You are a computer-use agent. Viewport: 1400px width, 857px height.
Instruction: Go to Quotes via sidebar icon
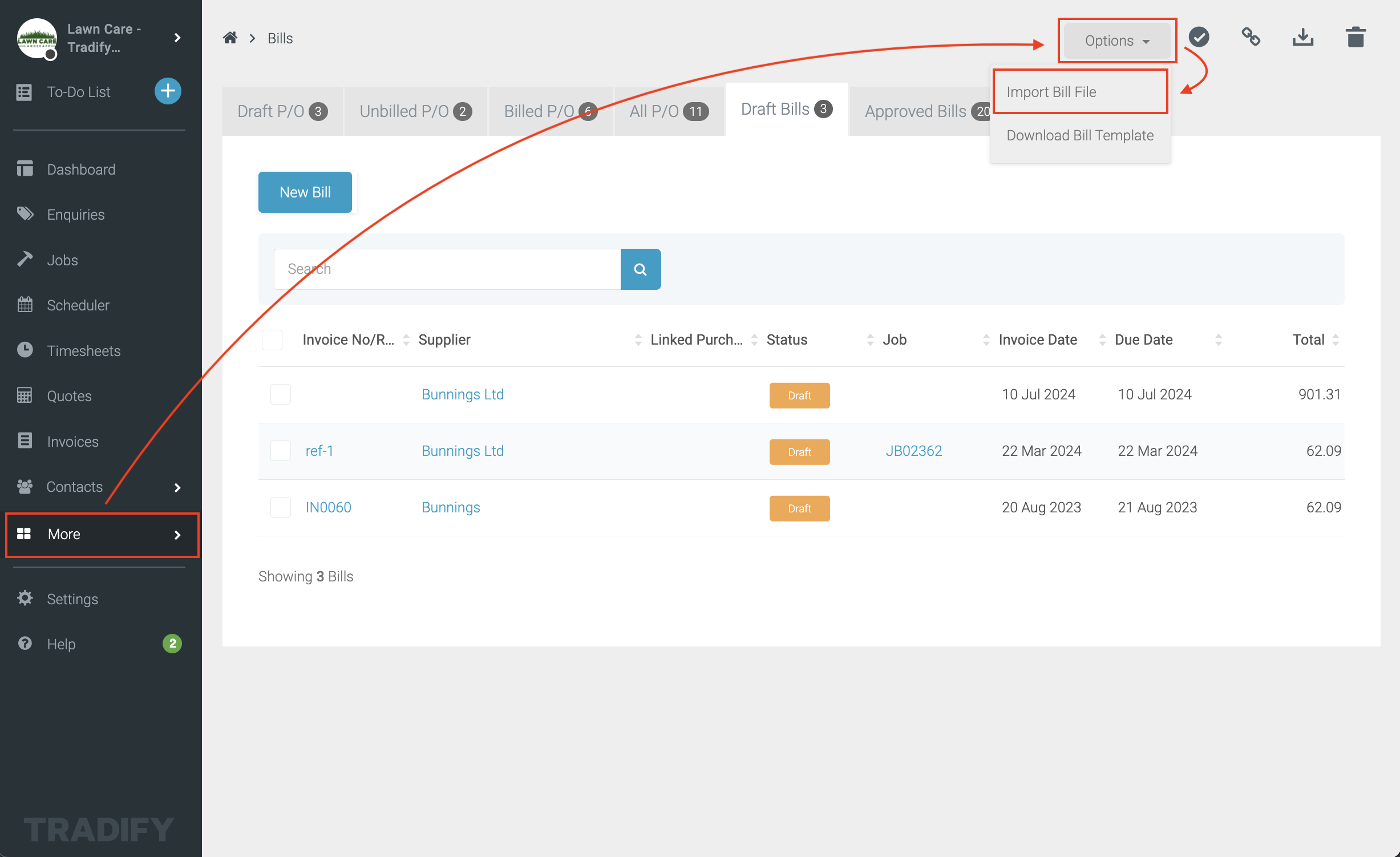pyautogui.click(x=68, y=395)
